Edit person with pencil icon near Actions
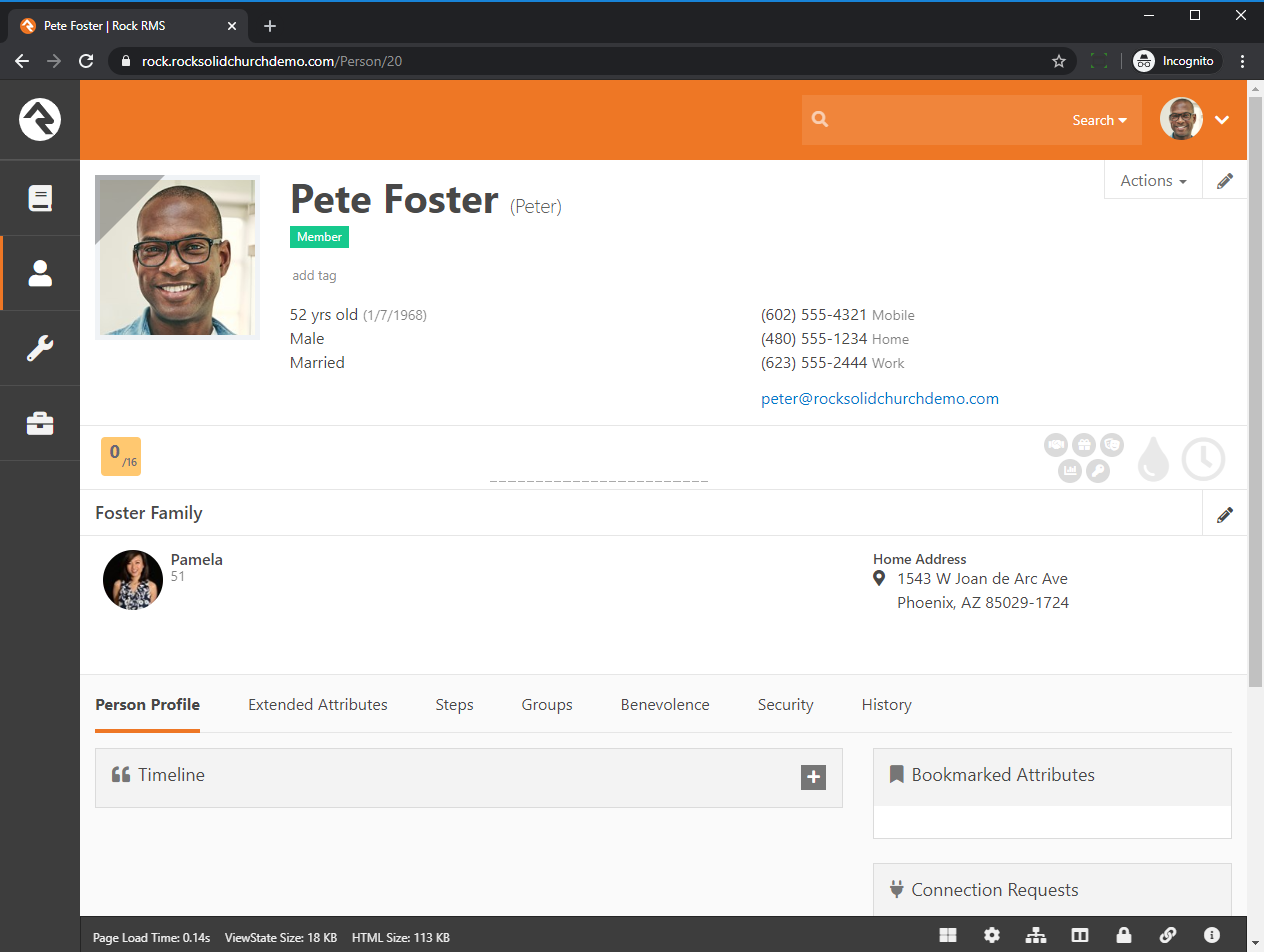Viewport: 1264px width, 952px height. coord(1225,181)
